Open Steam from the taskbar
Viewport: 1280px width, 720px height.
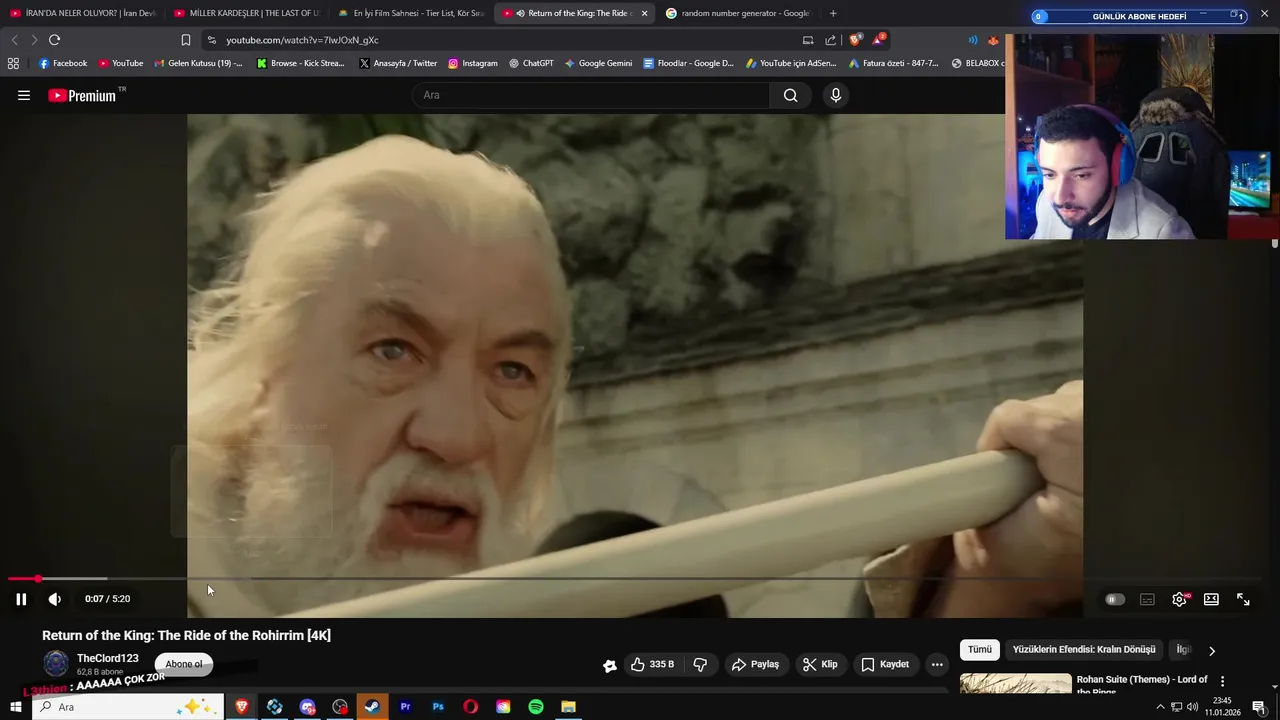click(372, 707)
